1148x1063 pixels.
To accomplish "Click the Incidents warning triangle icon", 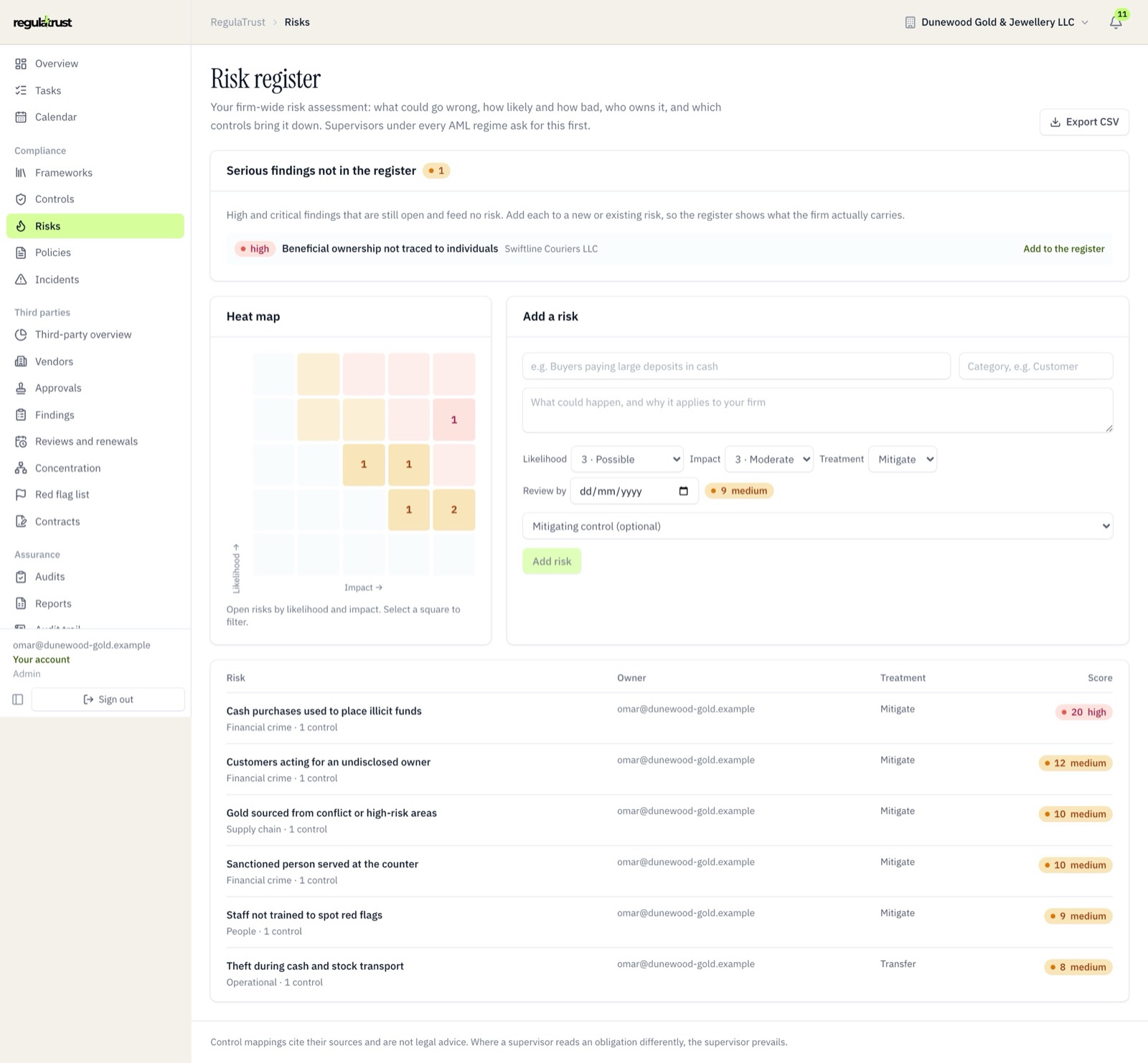I will (21, 280).
